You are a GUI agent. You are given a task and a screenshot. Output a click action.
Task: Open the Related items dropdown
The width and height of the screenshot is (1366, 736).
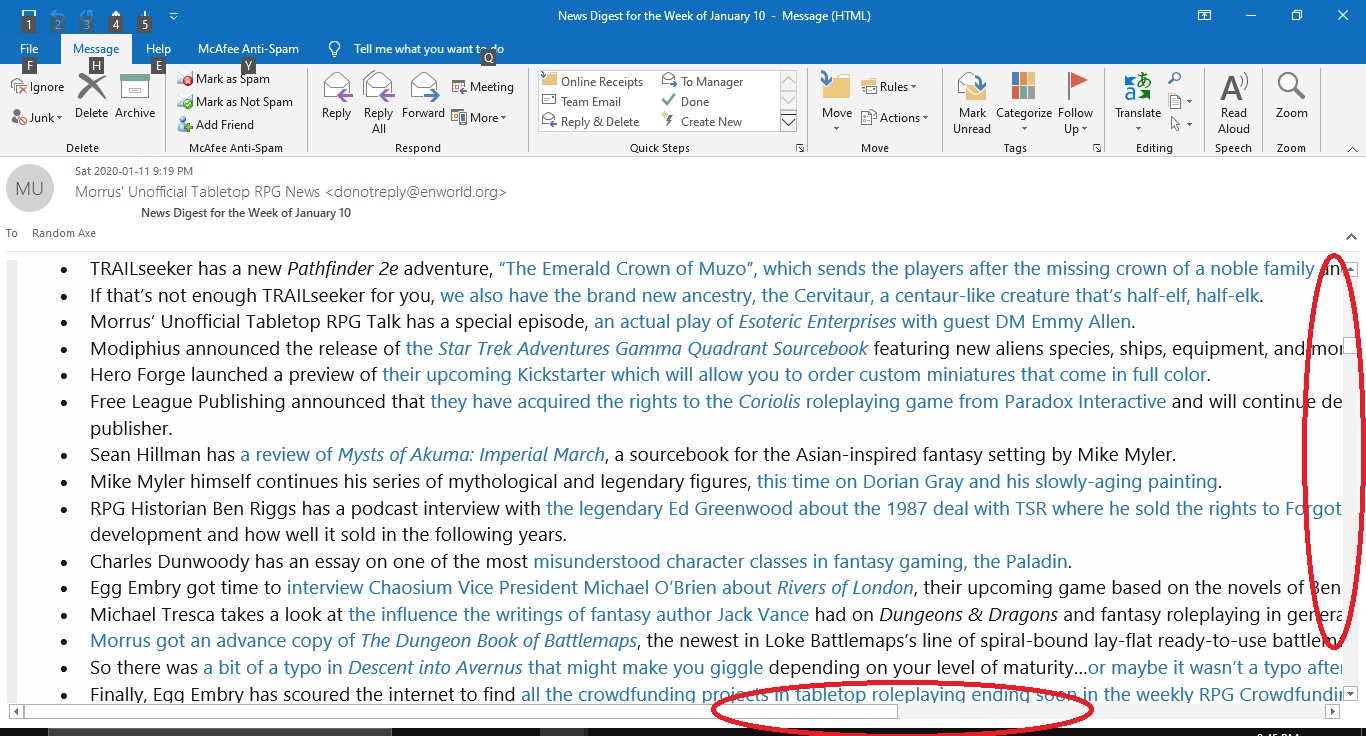tap(1180, 101)
